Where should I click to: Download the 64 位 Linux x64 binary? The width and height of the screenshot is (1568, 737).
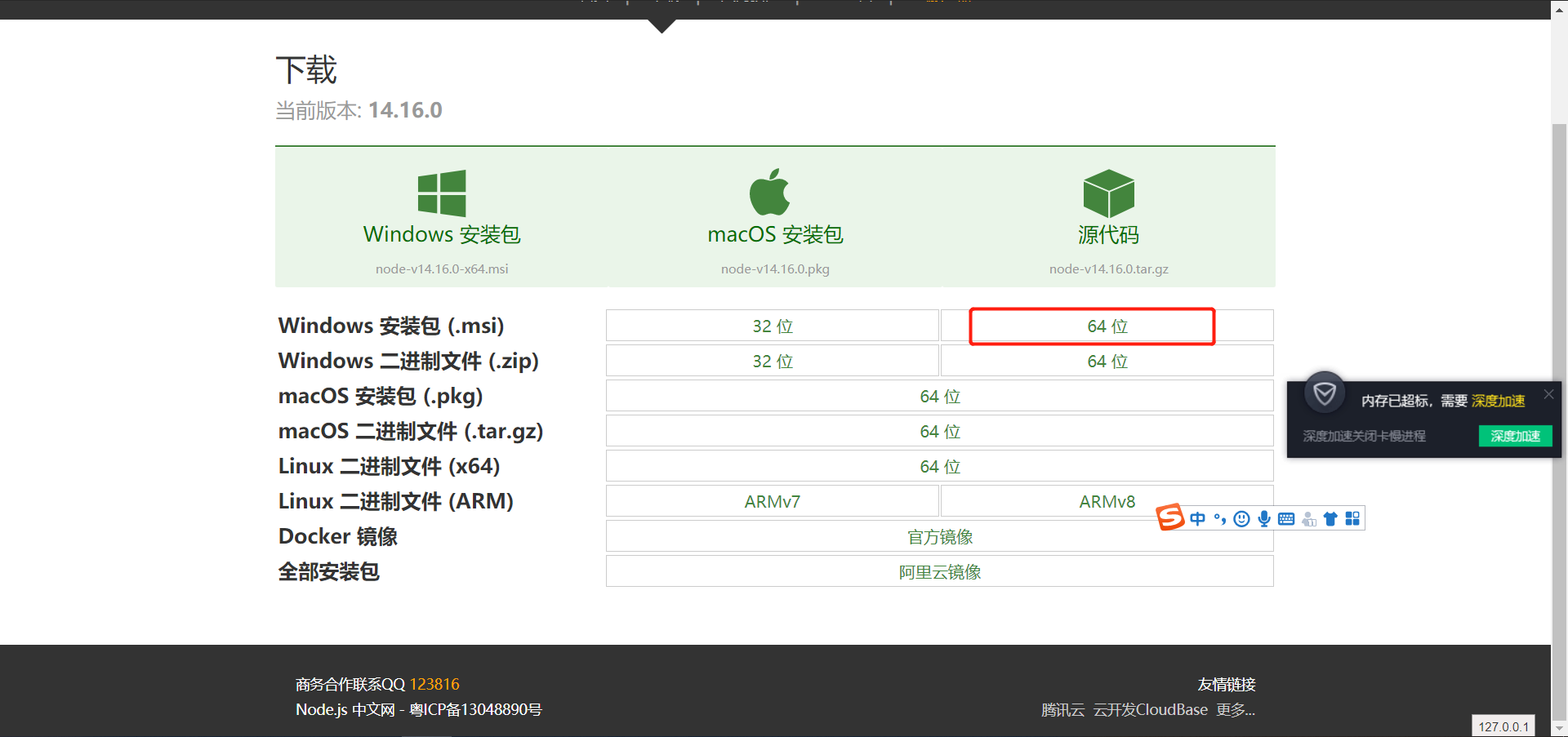coord(940,466)
